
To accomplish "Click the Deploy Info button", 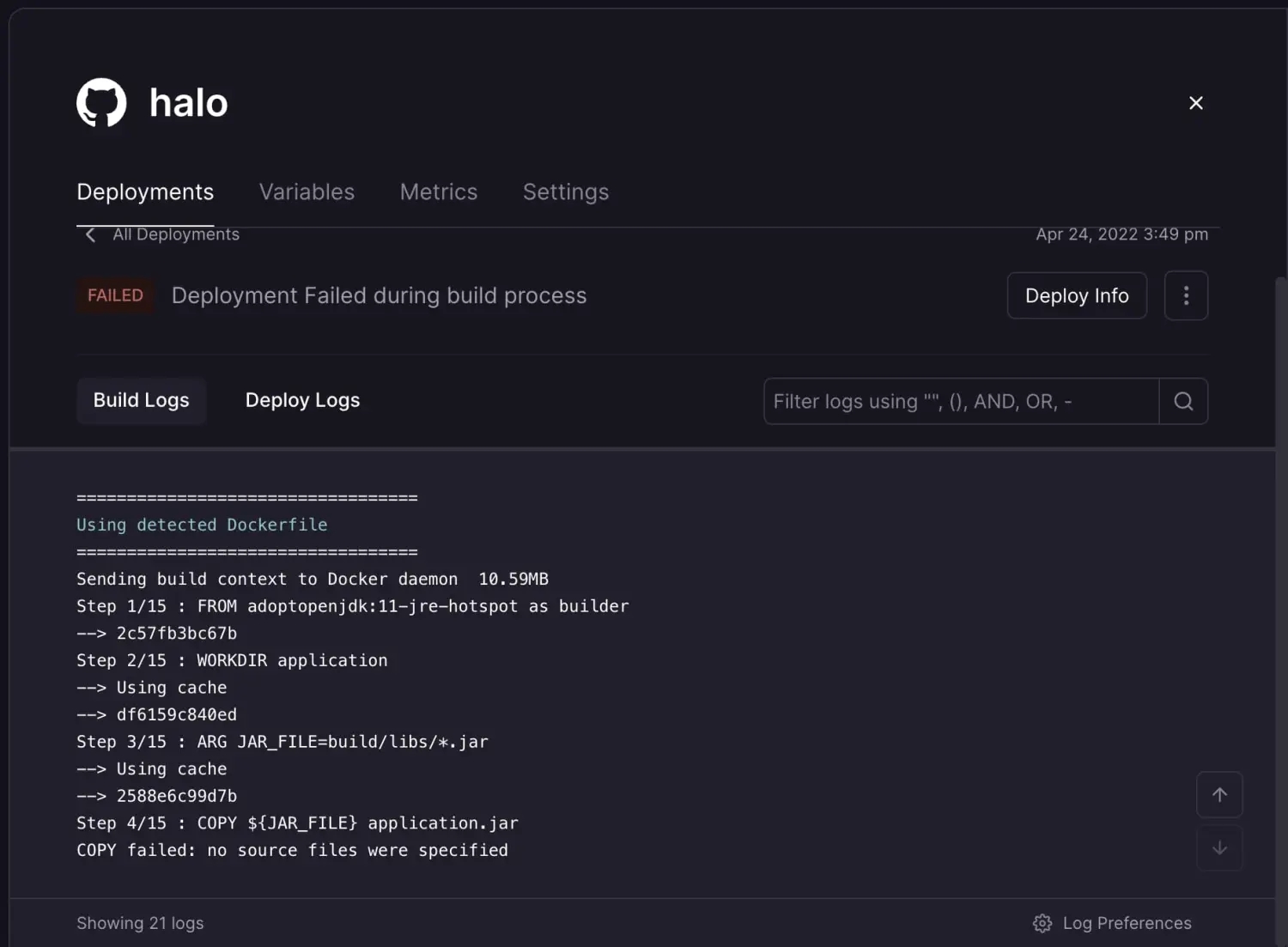I will [x=1077, y=295].
